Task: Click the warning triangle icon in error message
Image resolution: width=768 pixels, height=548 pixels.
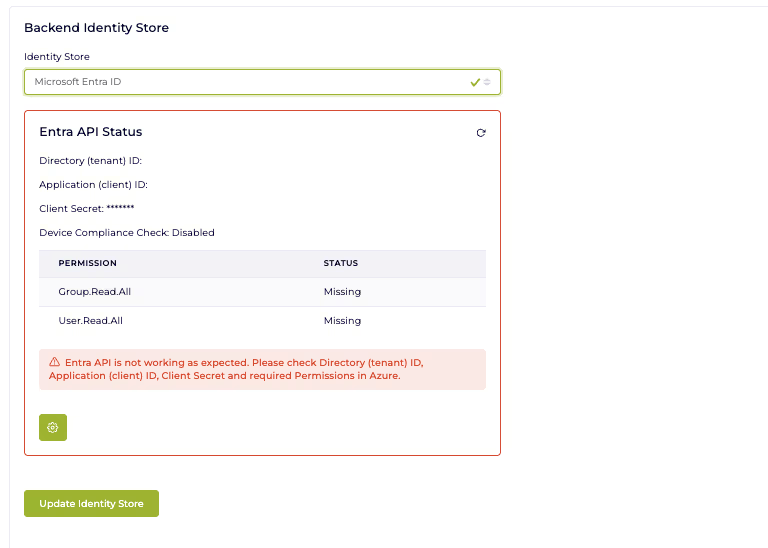Action: pos(54,362)
